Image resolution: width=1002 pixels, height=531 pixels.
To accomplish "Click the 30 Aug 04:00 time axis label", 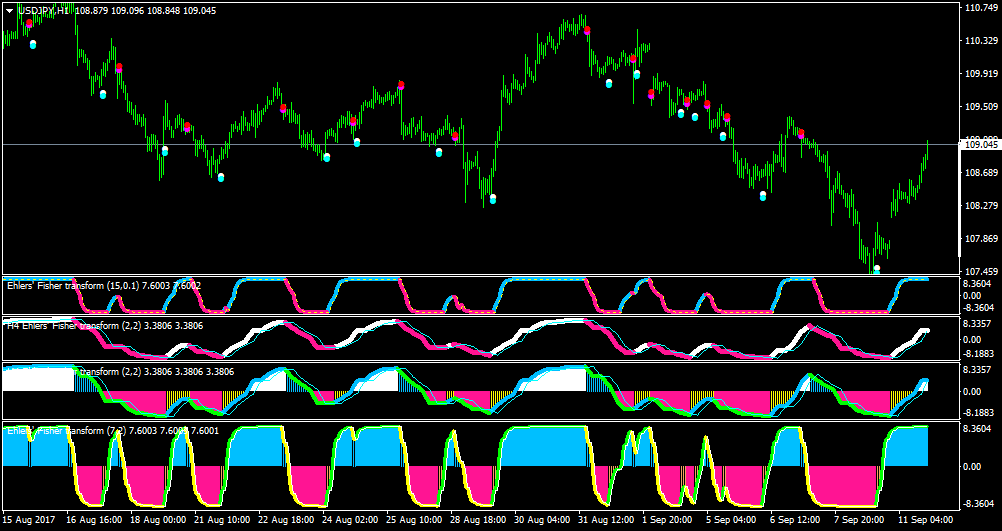I will pos(542,519).
